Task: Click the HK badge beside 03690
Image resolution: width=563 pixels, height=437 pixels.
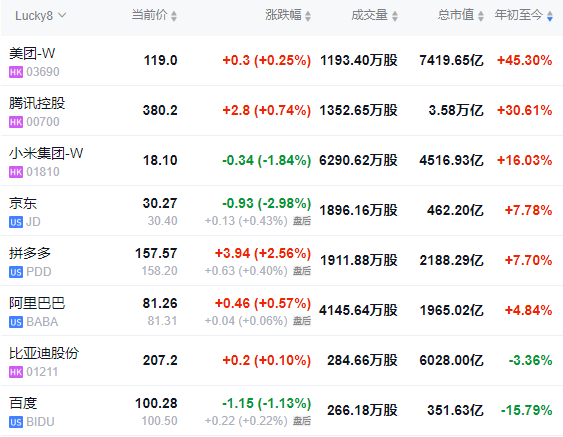Action: coord(16,72)
